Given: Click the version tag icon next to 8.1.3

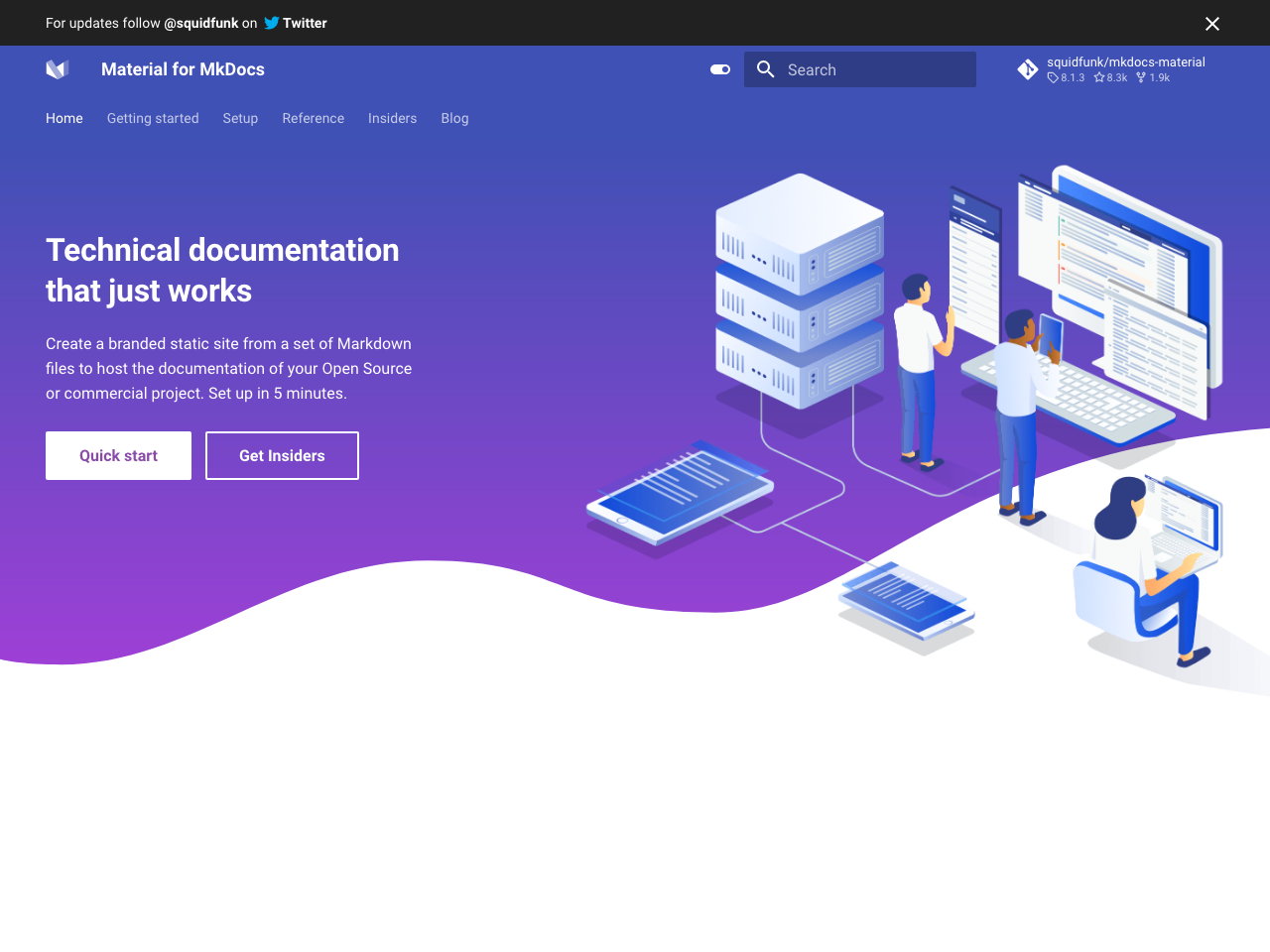Looking at the screenshot, I should click(x=1053, y=77).
